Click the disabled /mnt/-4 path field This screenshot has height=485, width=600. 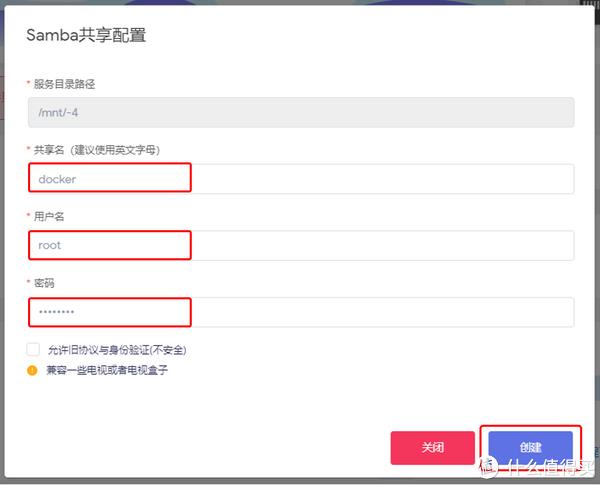coord(301,113)
